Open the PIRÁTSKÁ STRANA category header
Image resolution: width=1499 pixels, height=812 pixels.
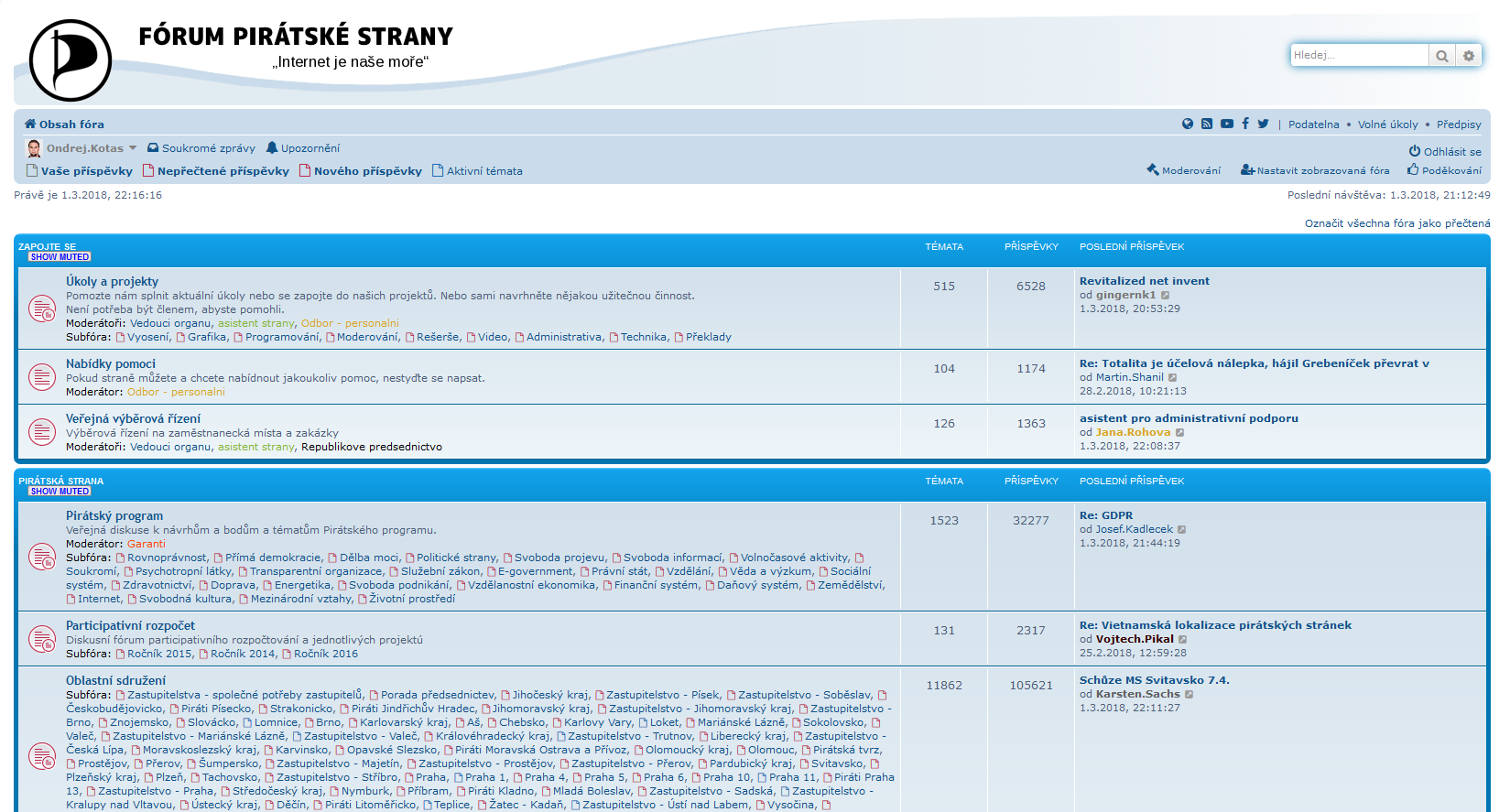tap(61, 482)
